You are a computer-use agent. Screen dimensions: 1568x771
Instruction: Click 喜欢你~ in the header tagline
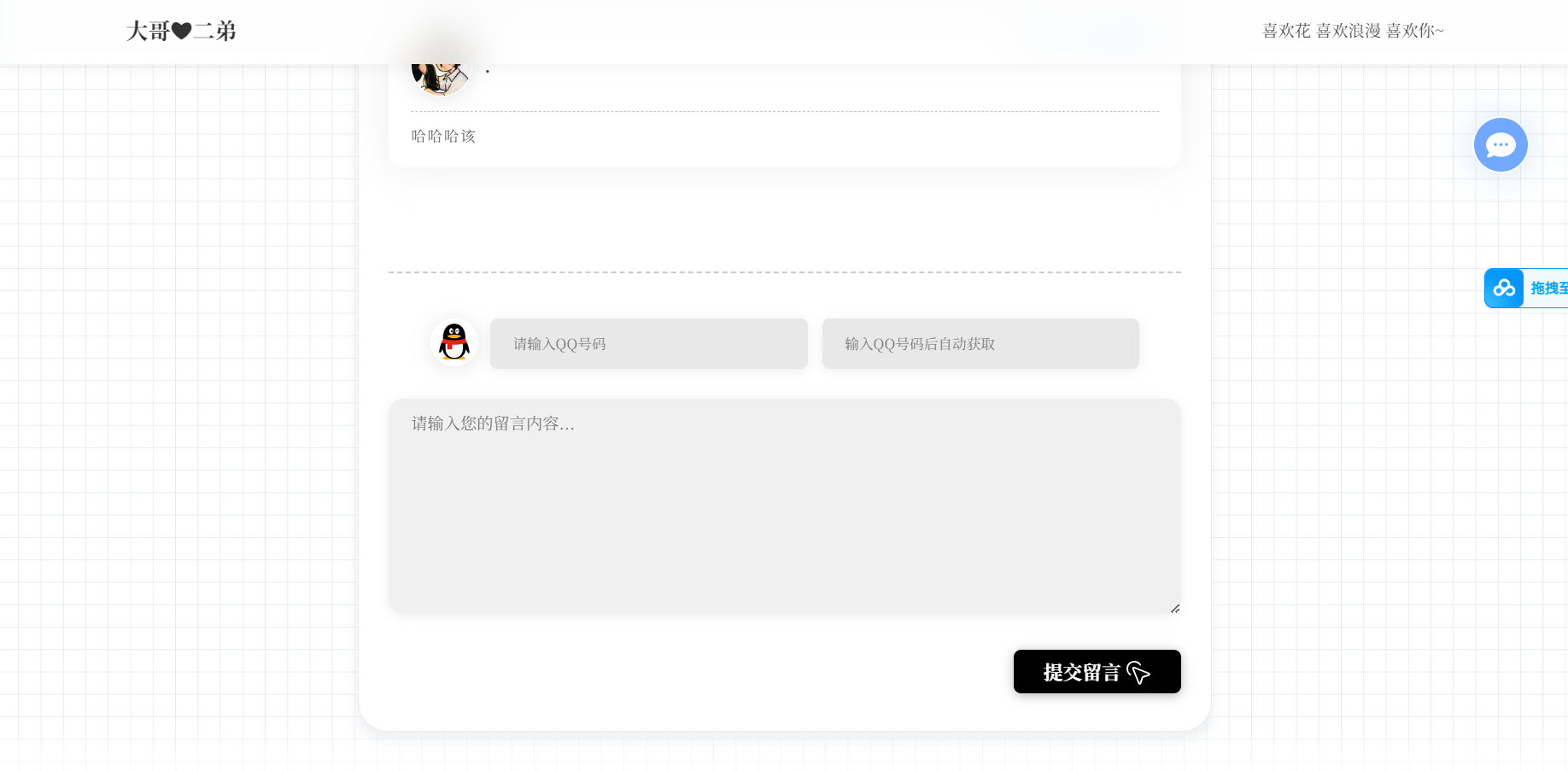[1414, 32]
